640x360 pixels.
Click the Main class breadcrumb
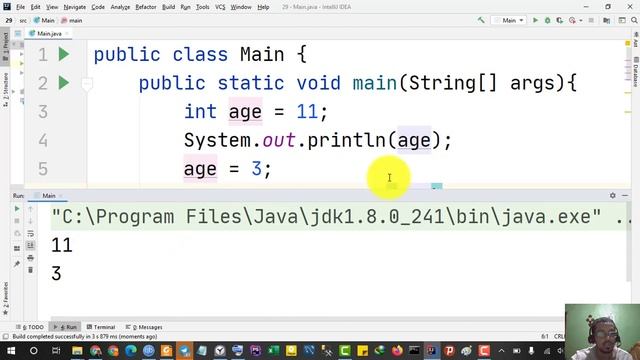tap(44, 20)
